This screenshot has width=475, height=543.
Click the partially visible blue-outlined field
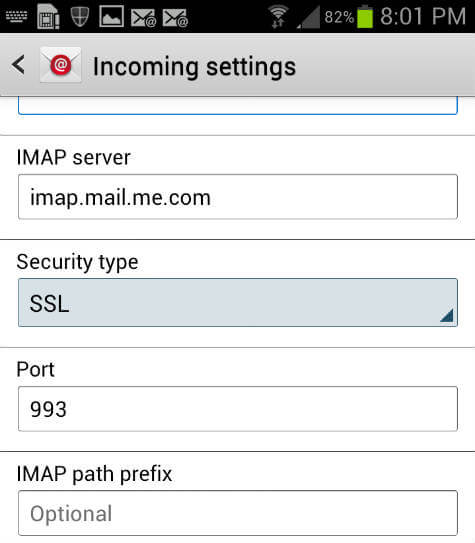tap(238, 106)
